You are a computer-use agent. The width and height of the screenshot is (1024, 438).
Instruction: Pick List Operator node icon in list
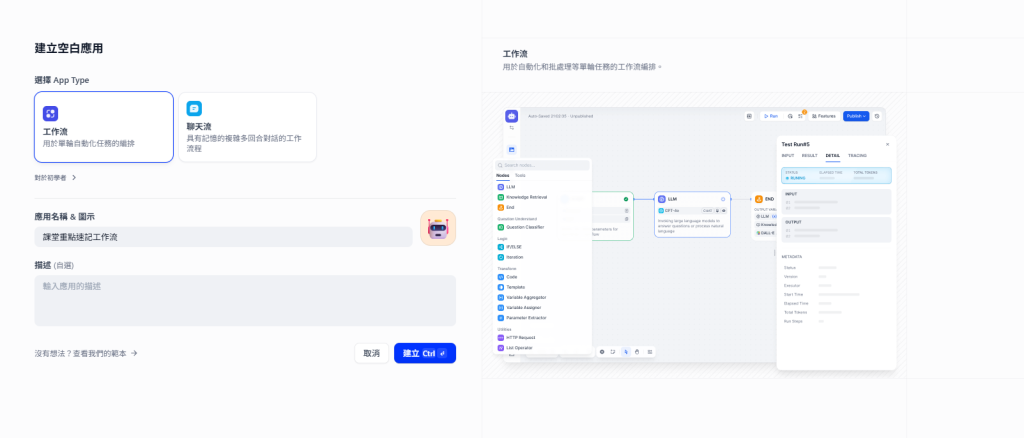(x=501, y=348)
